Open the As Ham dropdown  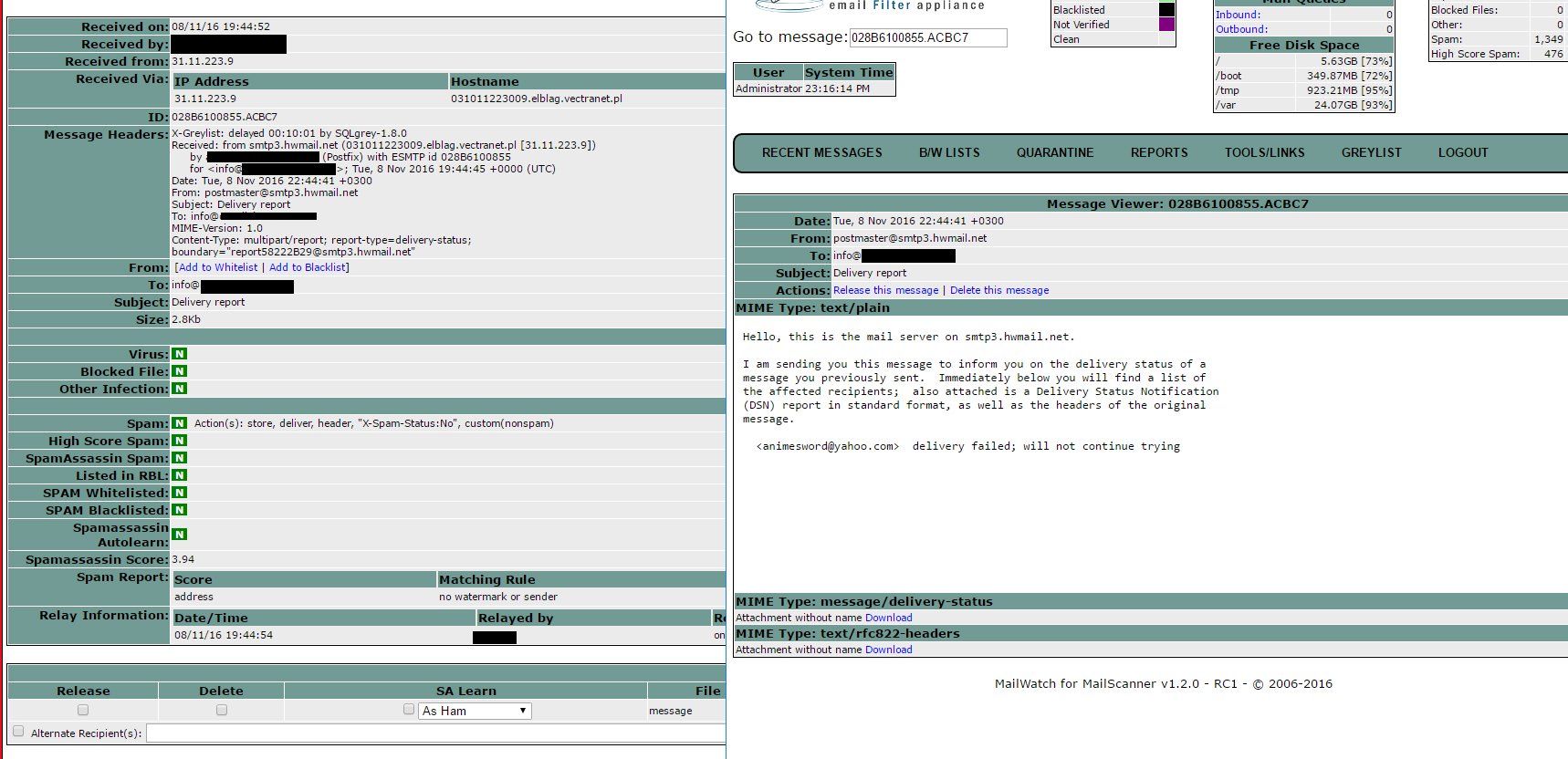(475, 711)
